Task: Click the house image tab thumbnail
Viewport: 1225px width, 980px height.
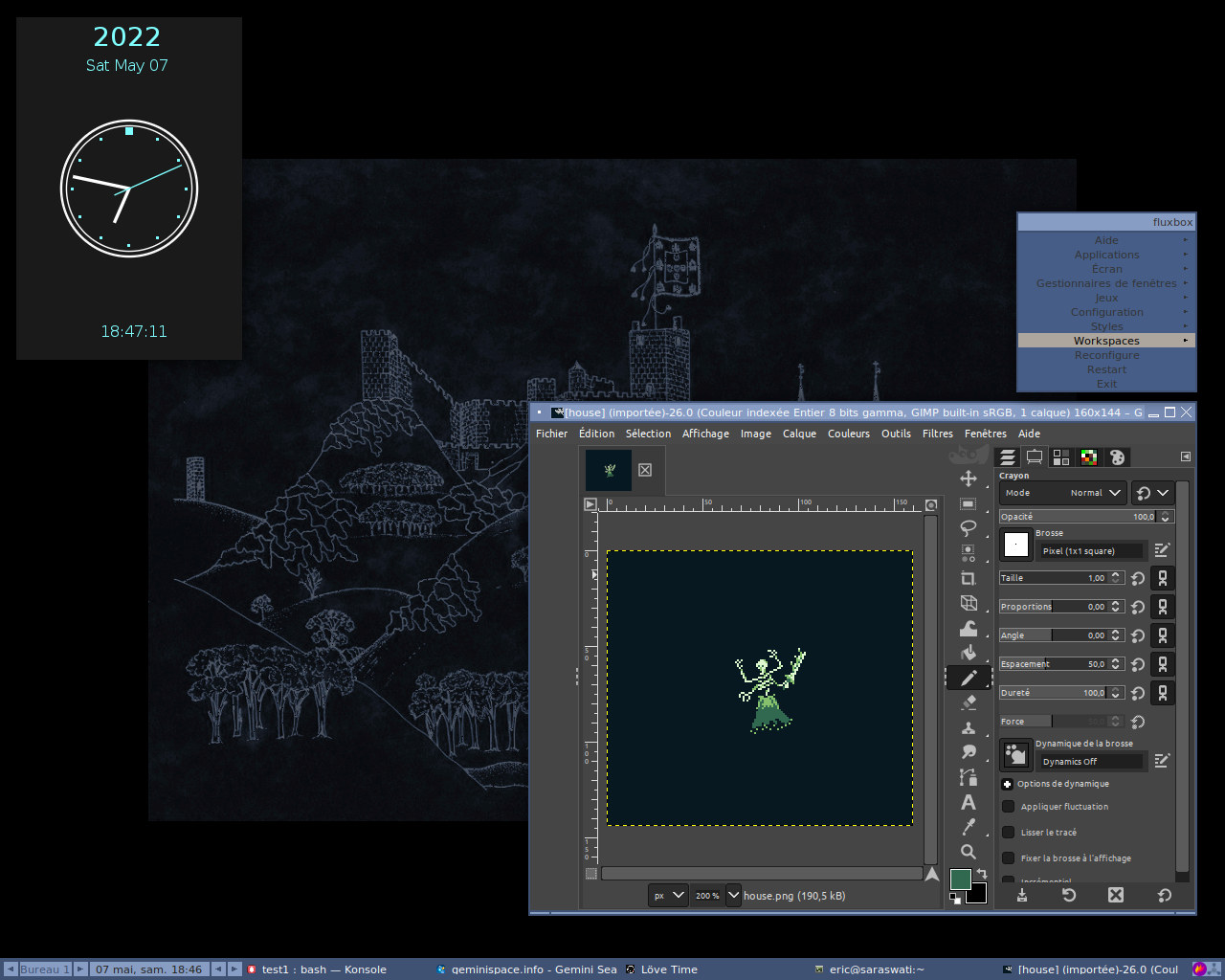Action: [x=609, y=470]
